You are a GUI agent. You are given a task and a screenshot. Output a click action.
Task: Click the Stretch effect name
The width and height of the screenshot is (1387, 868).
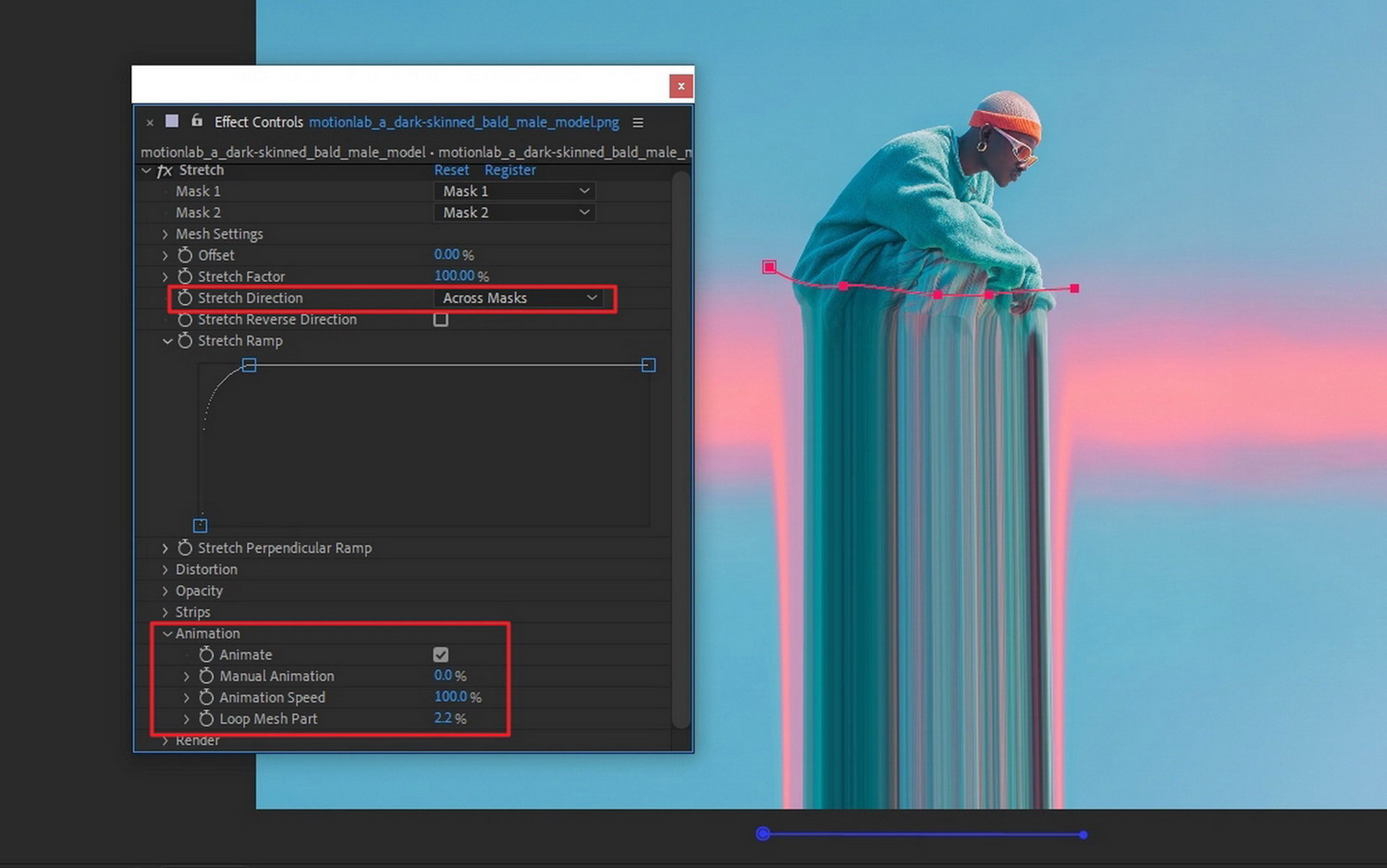202,170
